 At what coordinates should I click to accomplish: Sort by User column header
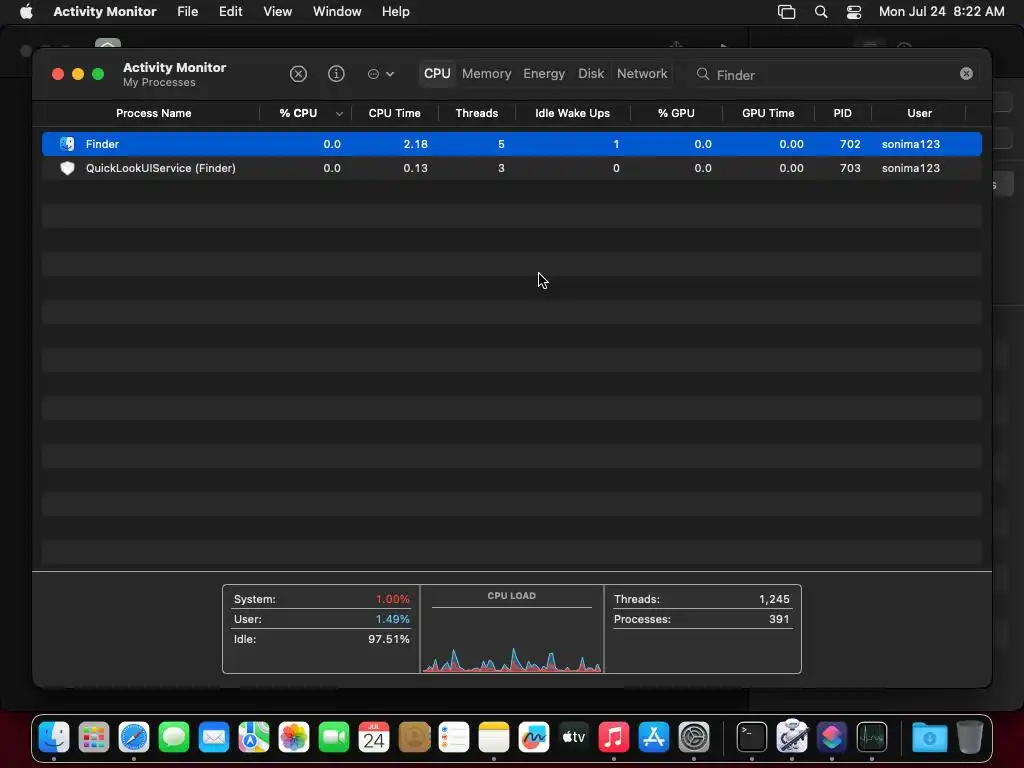(x=920, y=113)
